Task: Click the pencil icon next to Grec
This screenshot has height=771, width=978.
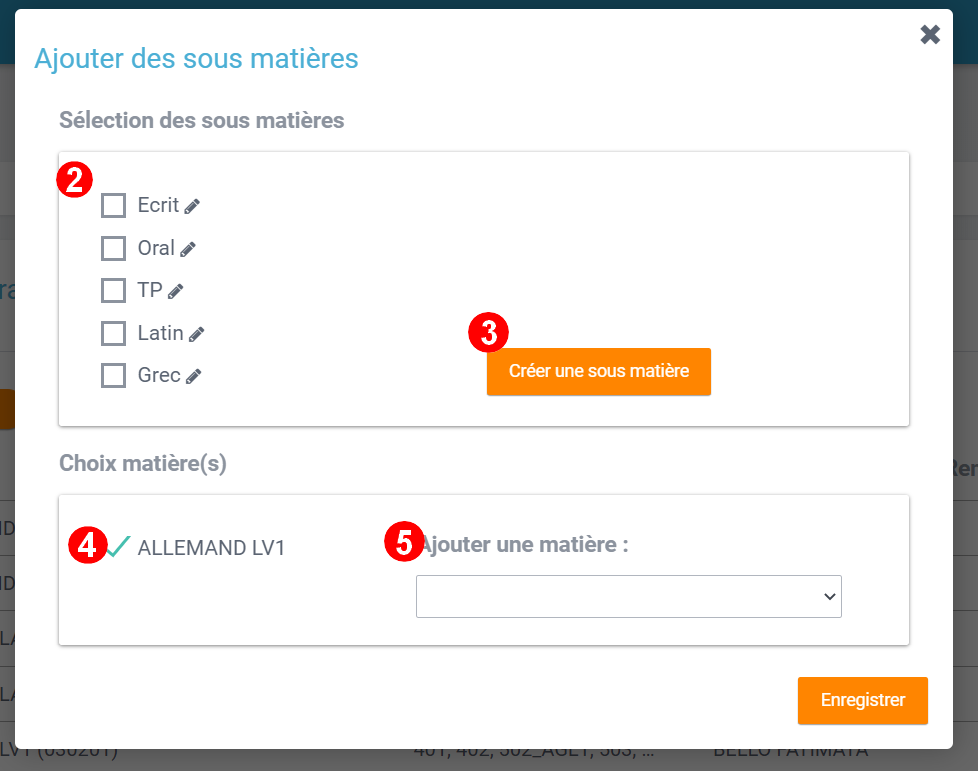Action: pos(194,376)
